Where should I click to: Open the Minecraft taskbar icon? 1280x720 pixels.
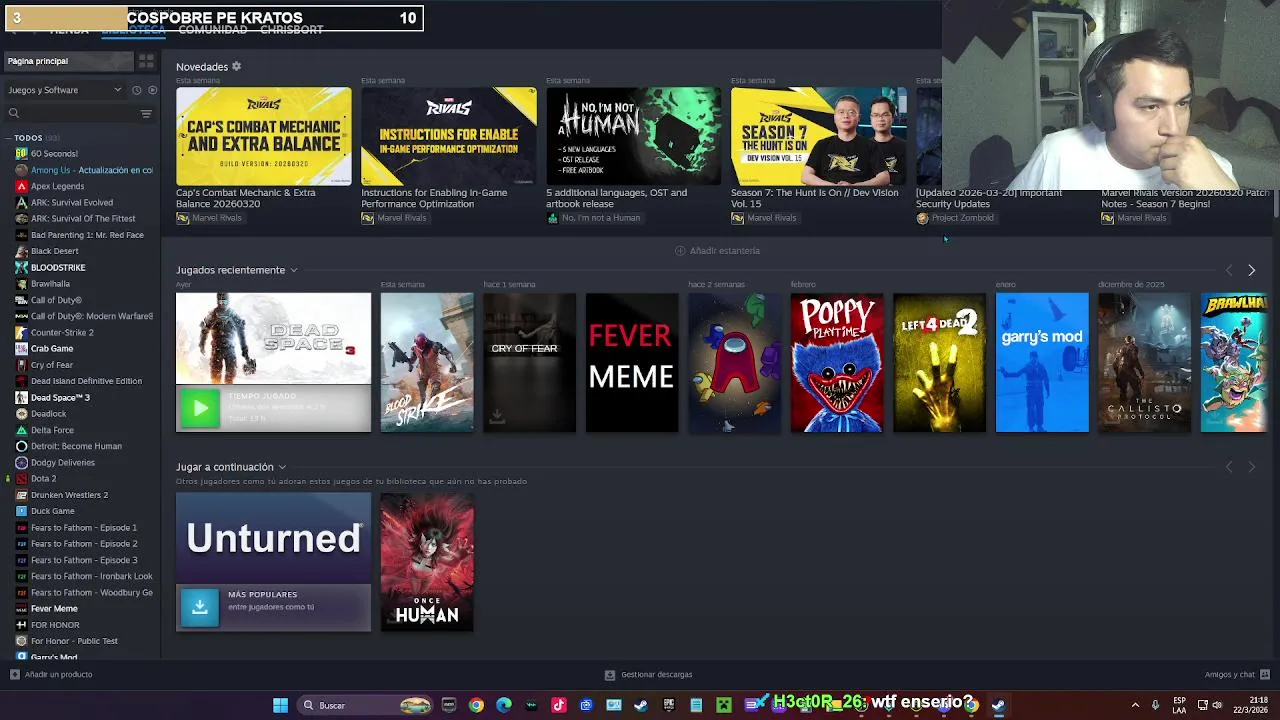724,706
